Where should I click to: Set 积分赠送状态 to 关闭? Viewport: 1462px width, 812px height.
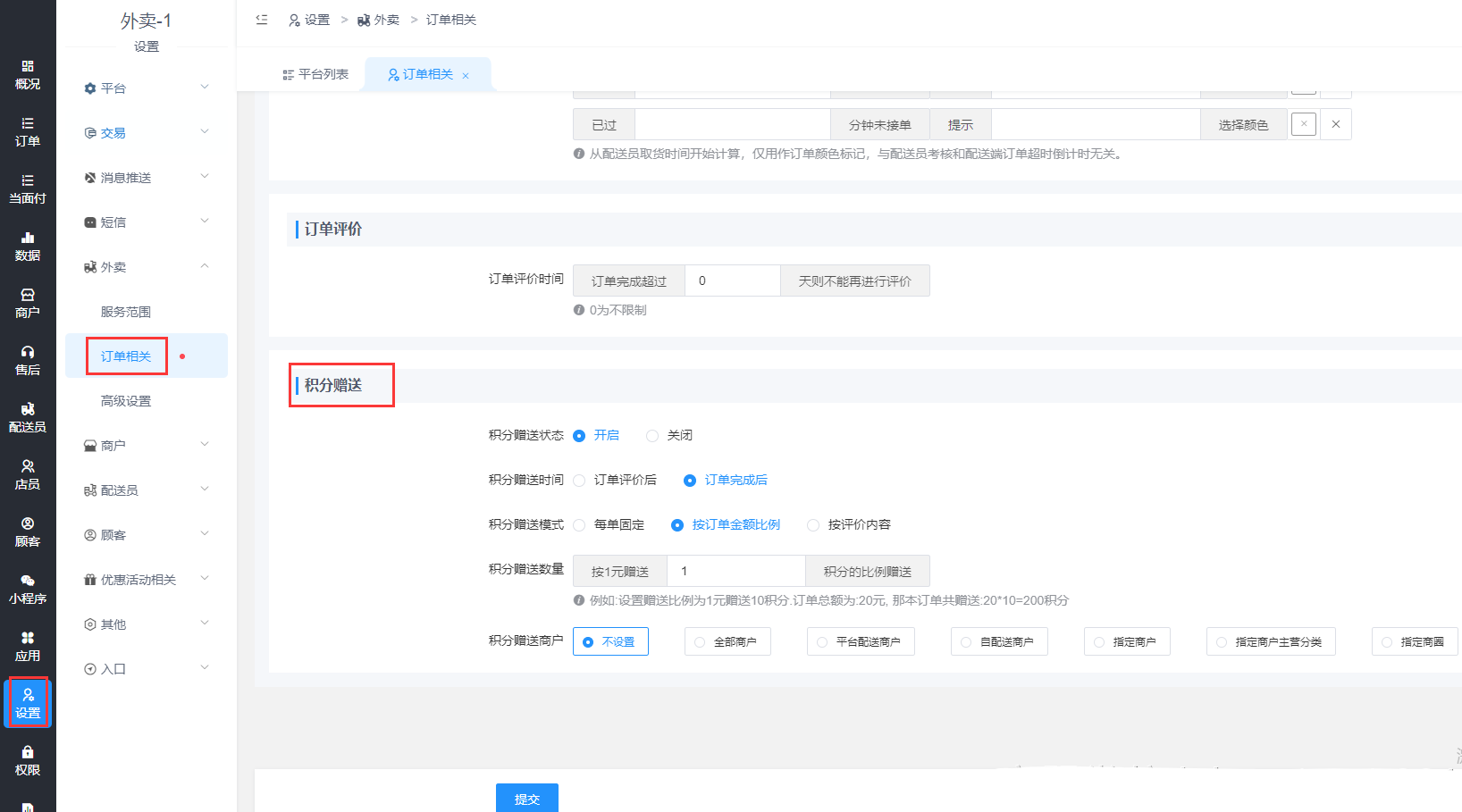tap(669, 435)
